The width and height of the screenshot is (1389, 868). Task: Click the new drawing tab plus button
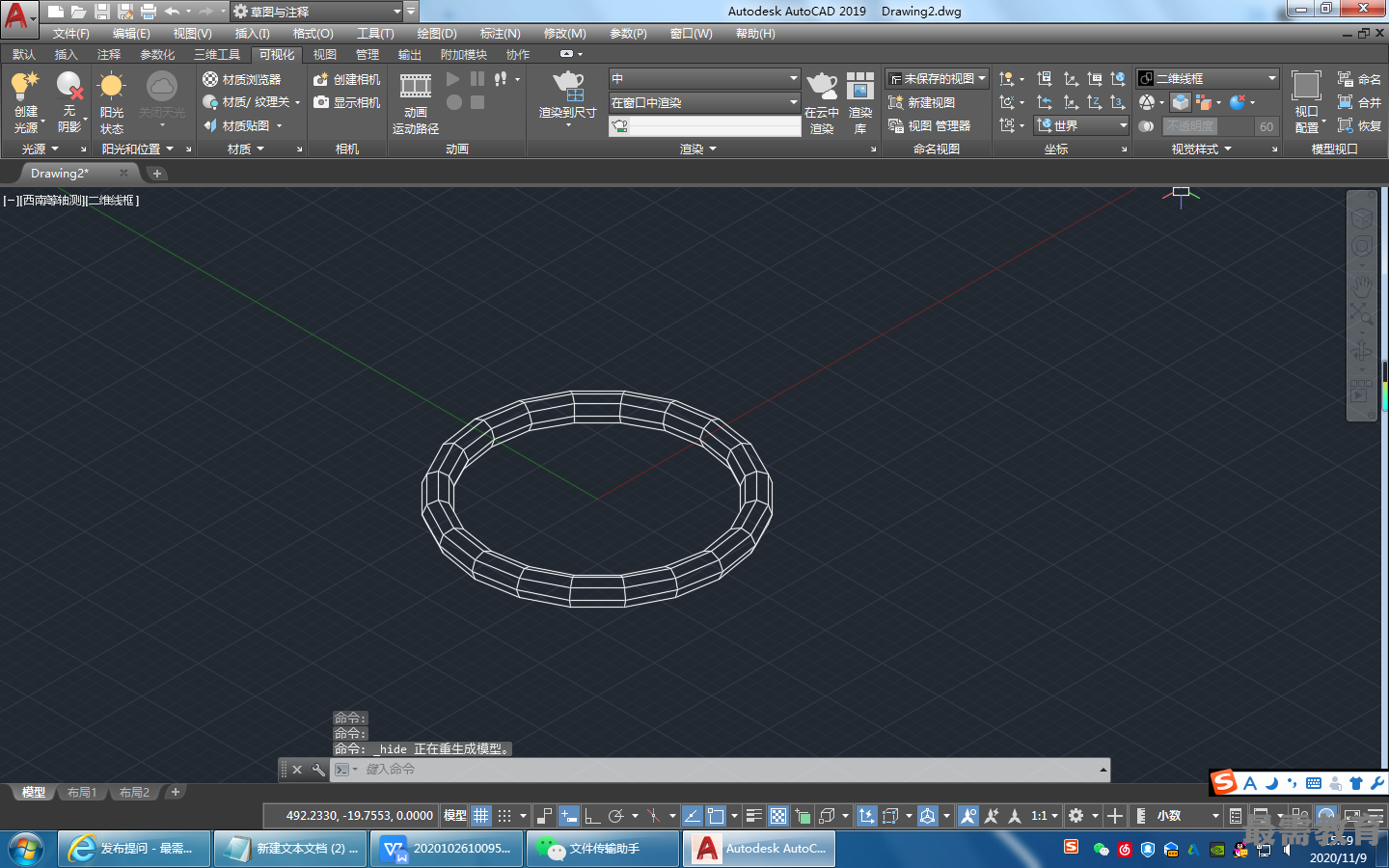157,174
